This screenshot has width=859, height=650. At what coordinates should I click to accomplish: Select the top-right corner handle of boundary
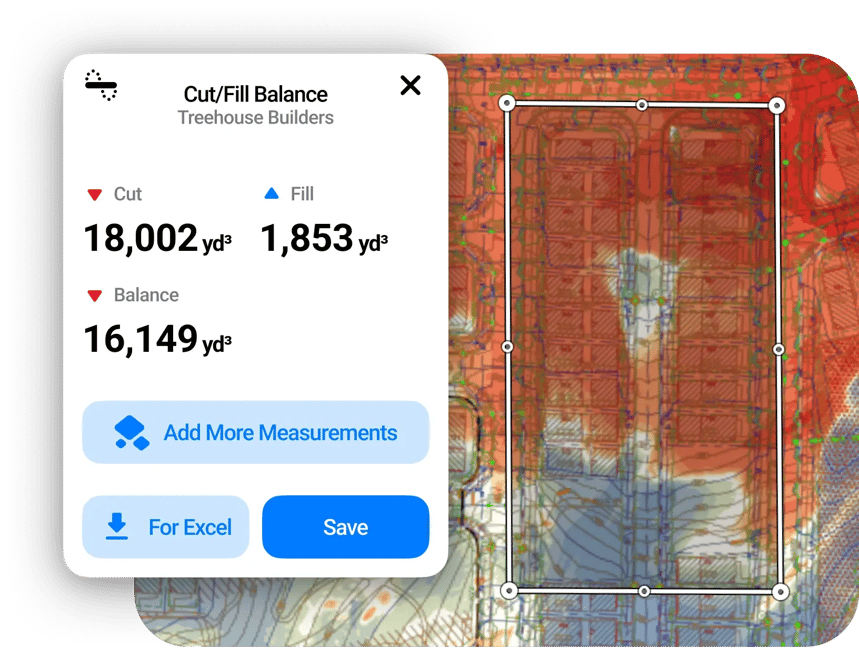776,105
